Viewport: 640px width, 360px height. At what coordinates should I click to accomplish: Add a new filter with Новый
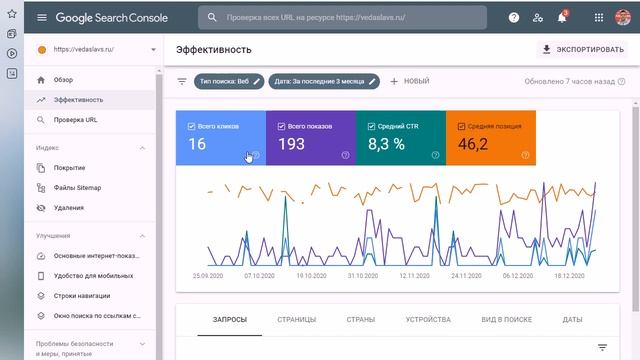click(x=410, y=82)
